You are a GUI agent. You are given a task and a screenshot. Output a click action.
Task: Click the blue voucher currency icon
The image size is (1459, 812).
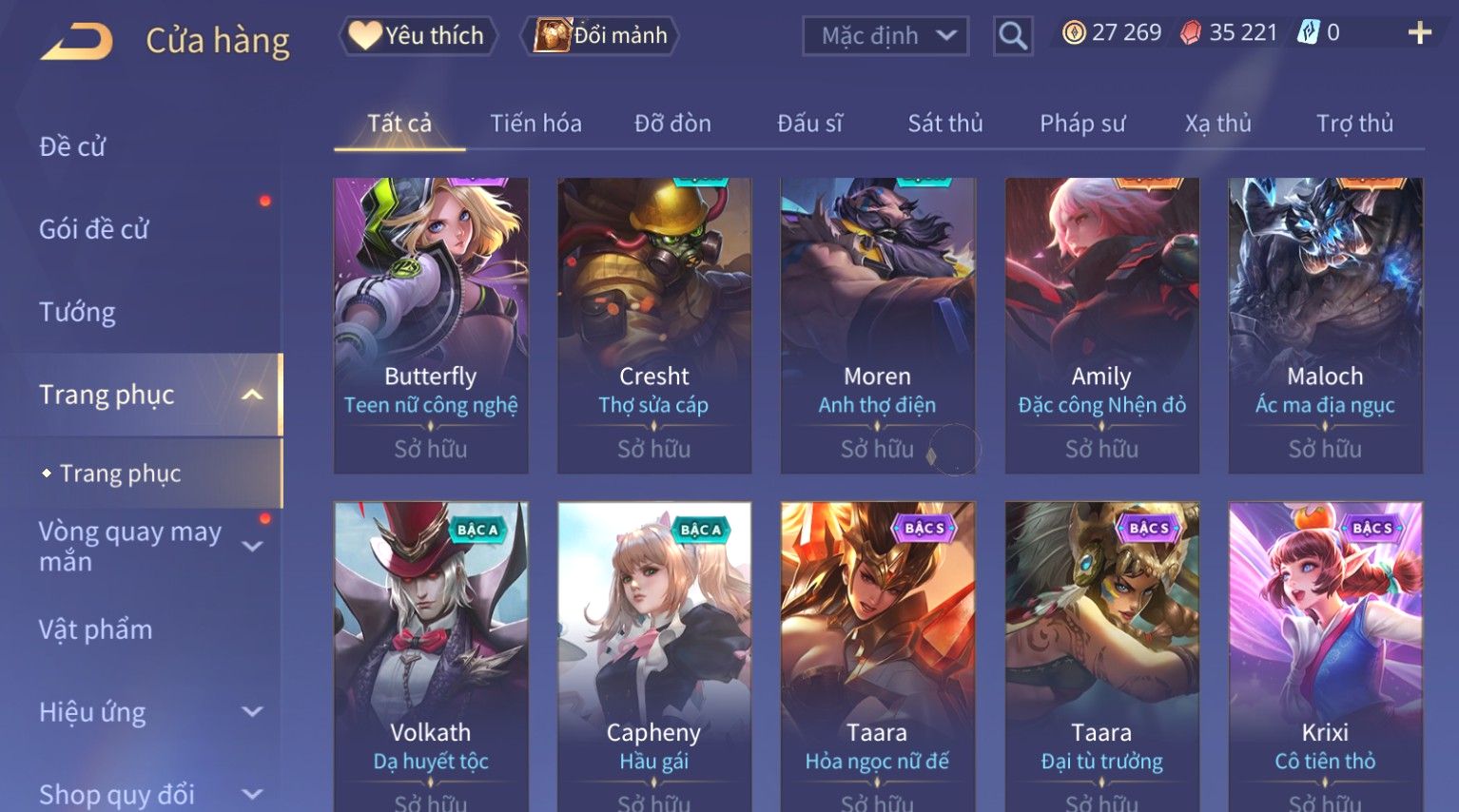coord(1309,33)
